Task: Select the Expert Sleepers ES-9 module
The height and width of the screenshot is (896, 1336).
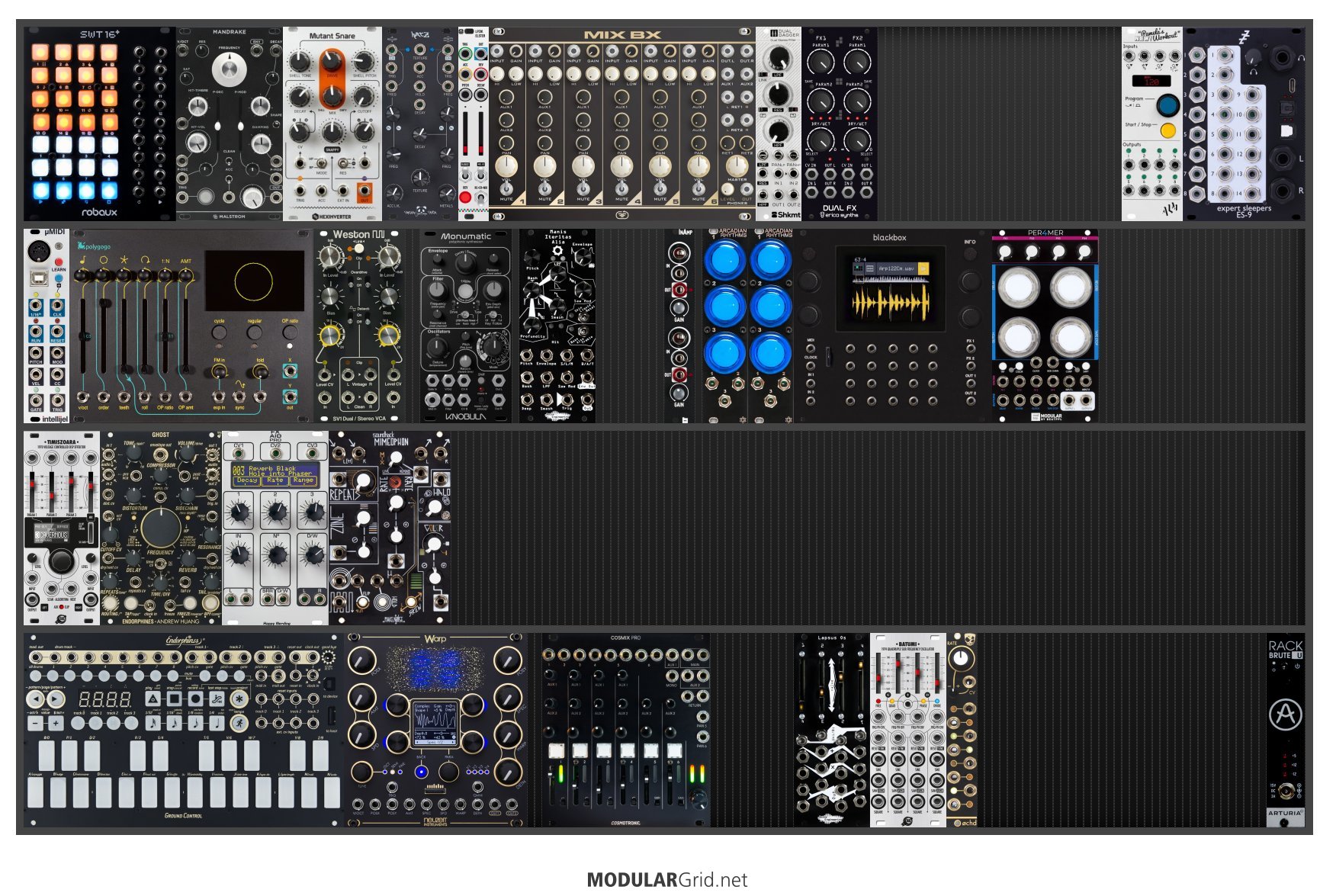Action: (1244, 124)
